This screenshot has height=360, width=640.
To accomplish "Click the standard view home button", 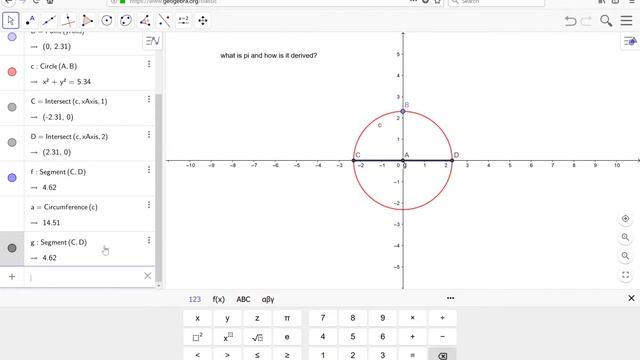I will click(x=625, y=219).
